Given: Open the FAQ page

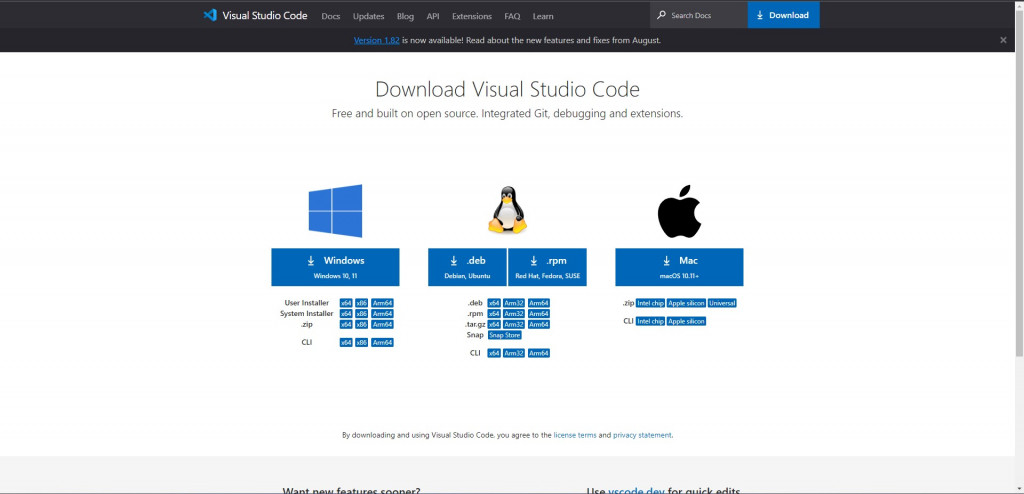Looking at the screenshot, I should (x=512, y=16).
